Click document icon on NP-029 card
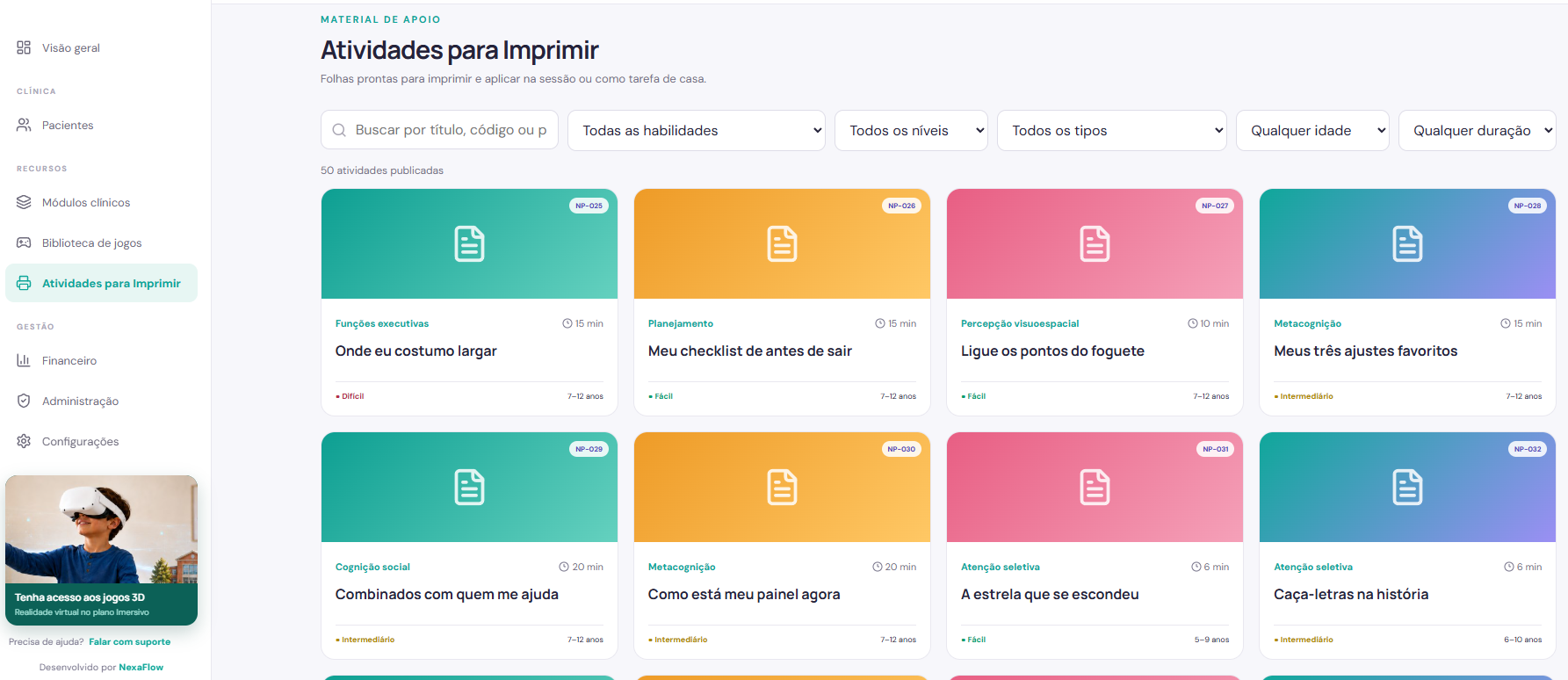Viewport: 1568px width, 680px height. [469, 487]
